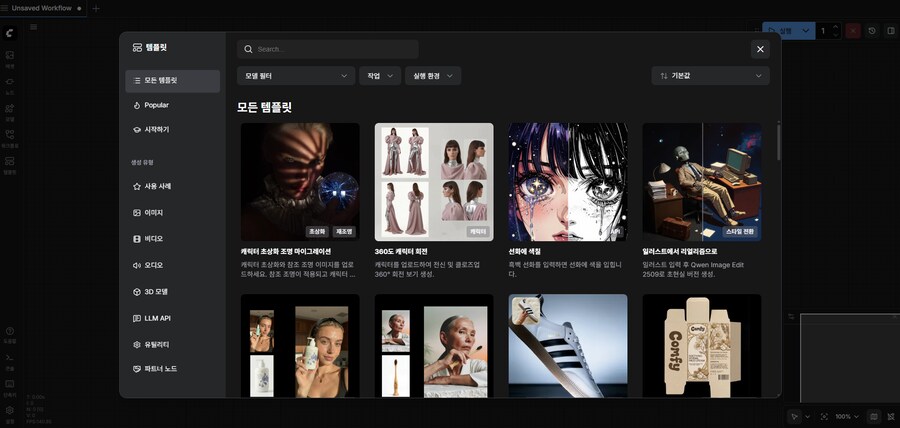Click the 이미지 category icon

[137, 213]
